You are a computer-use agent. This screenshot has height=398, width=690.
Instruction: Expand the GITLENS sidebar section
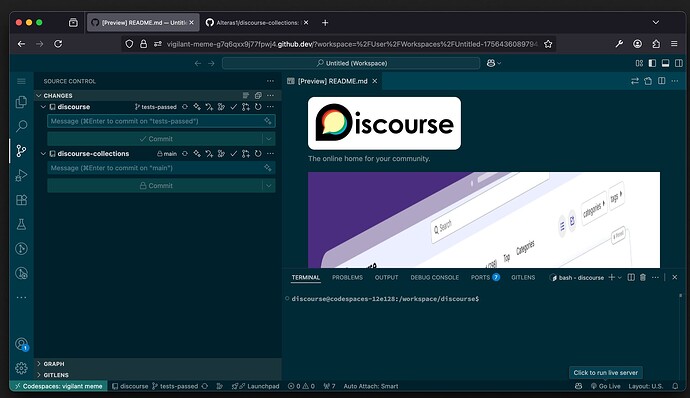[39, 375]
